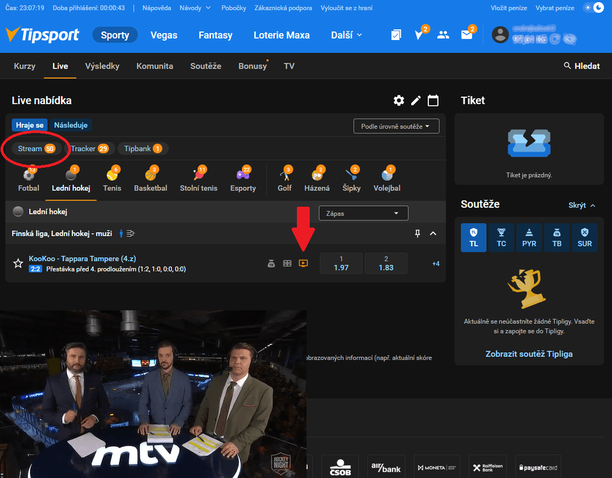Refresh the account balance icon
Image resolution: width=612 pixels, height=478 pixels.
[x=555, y=39]
